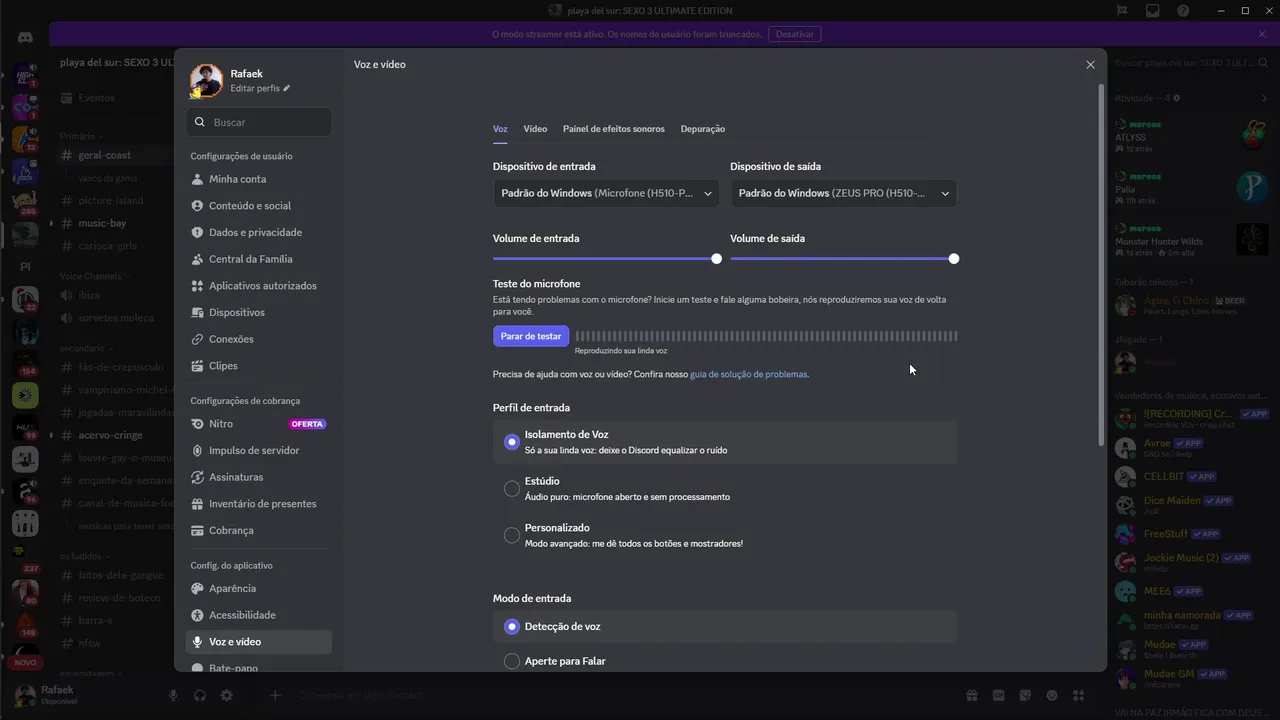Viewport: 1280px width, 720px height.
Task: Open the Dispositivo de entrada dropdown
Action: pyautogui.click(x=605, y=193)
